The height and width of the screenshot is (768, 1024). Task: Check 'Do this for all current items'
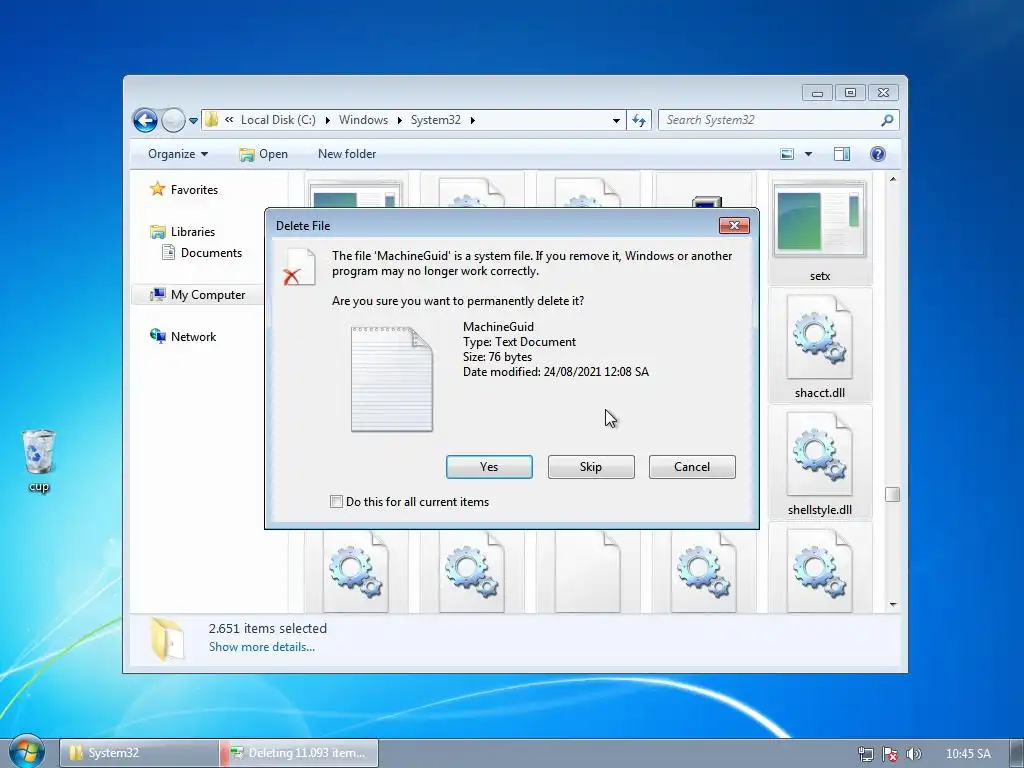(336, 502)
